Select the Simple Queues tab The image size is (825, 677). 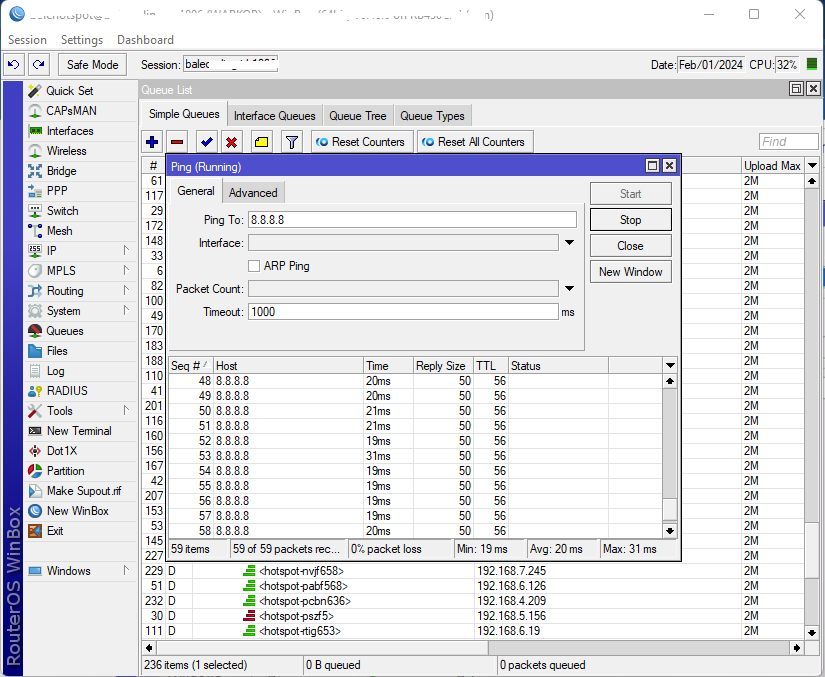click(x=184, y=114)
